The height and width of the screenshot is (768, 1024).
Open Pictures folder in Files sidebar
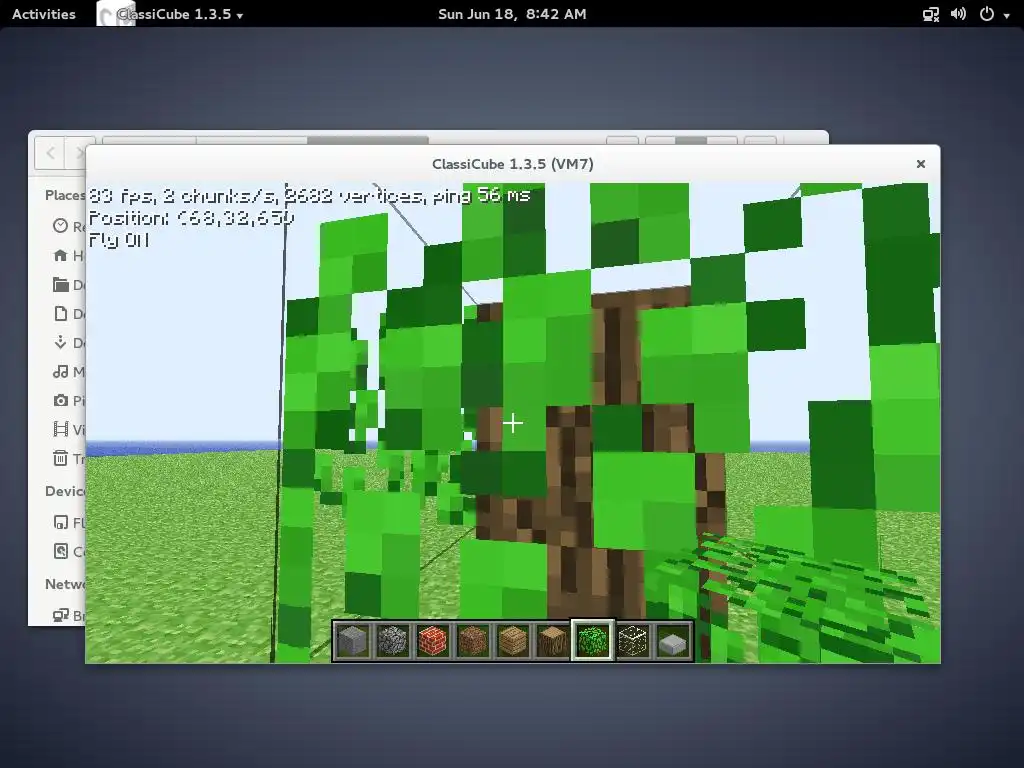click(x=68, y=400)
